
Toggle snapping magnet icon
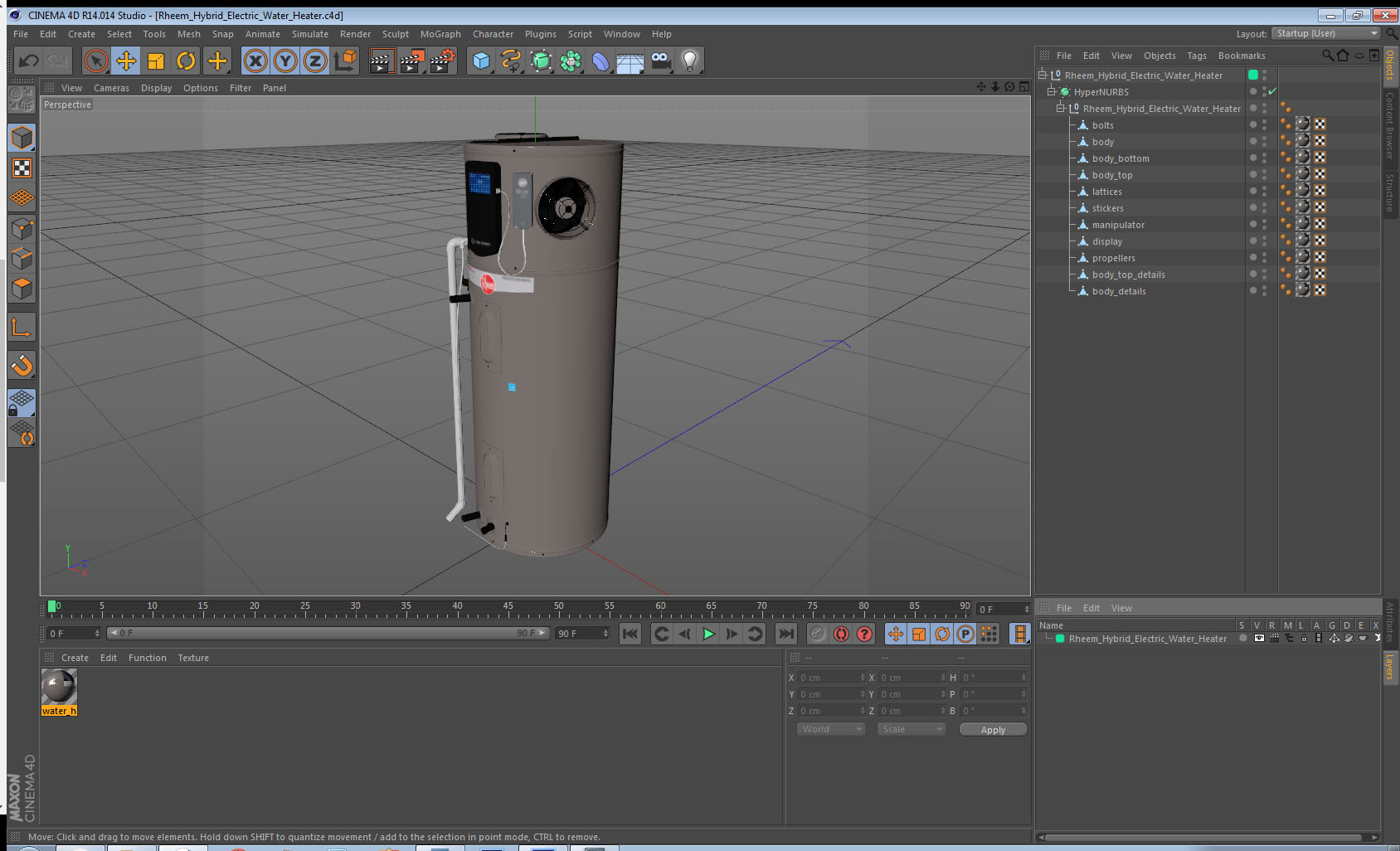(x=22, y=365)
